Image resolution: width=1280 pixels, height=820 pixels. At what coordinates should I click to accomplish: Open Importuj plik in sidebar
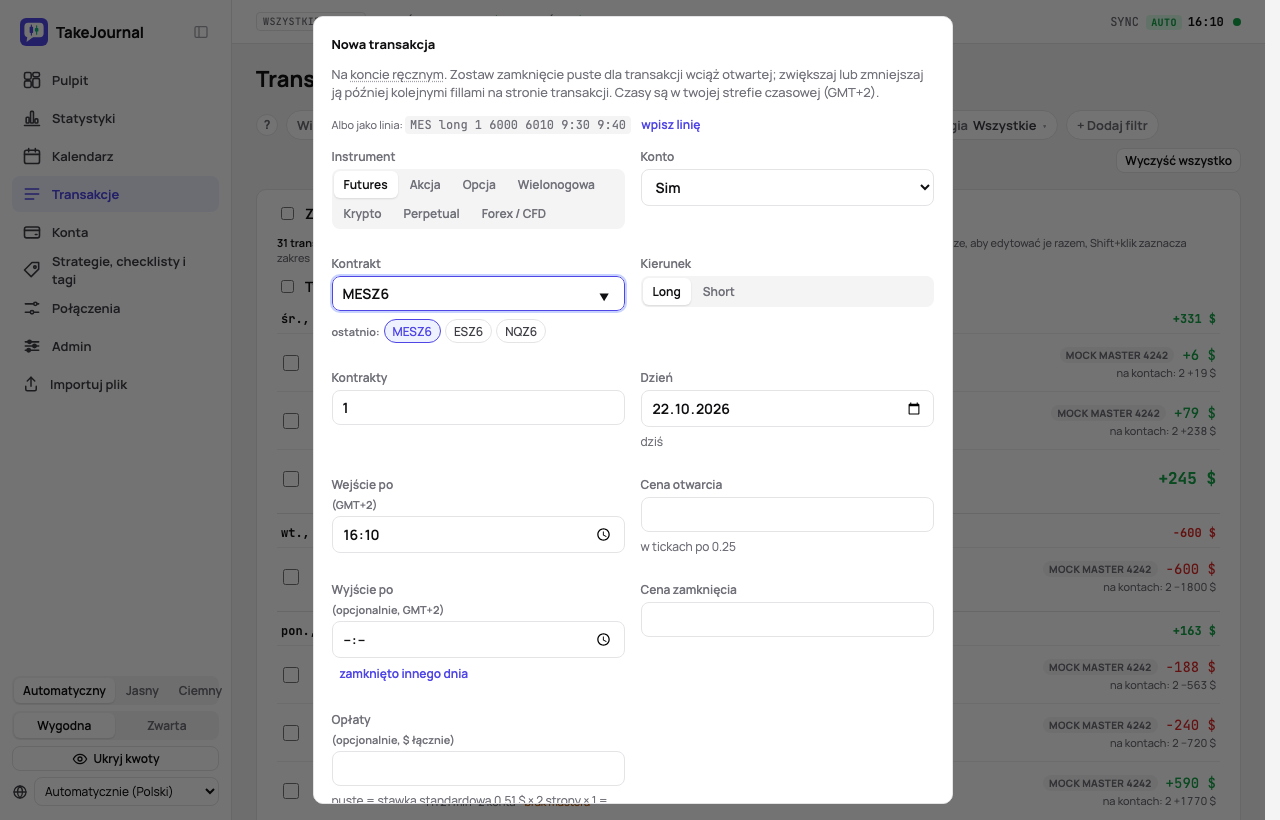pyautogui.click(x=115, y=384)
